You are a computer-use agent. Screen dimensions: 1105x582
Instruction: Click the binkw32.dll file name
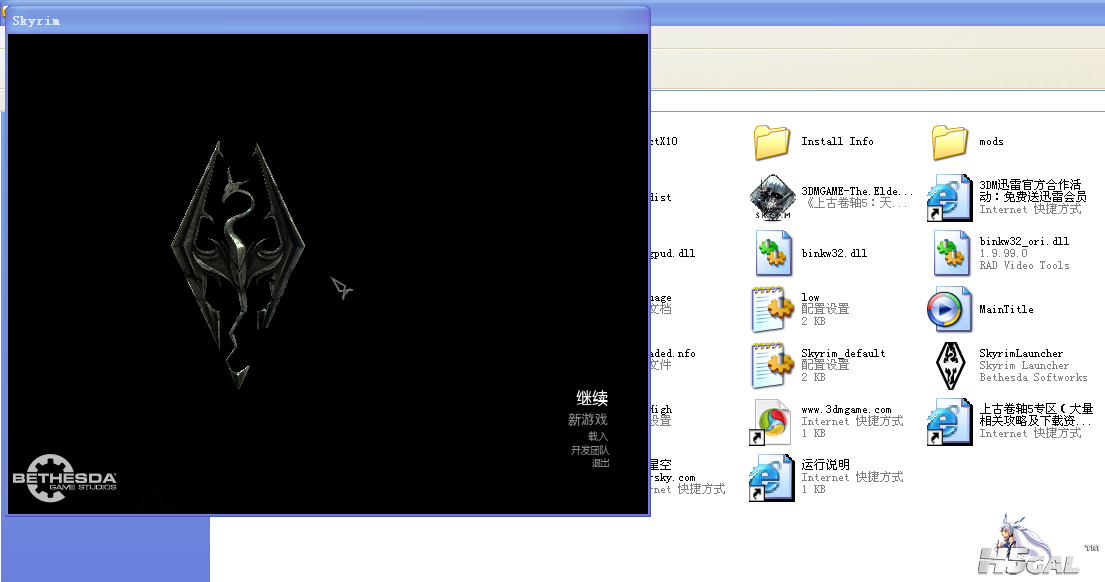tap(834, 253)
